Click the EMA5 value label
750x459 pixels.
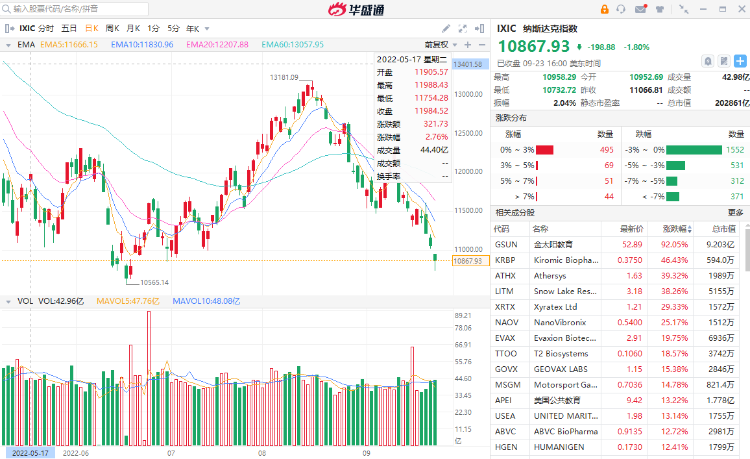[x=69, y=44]
